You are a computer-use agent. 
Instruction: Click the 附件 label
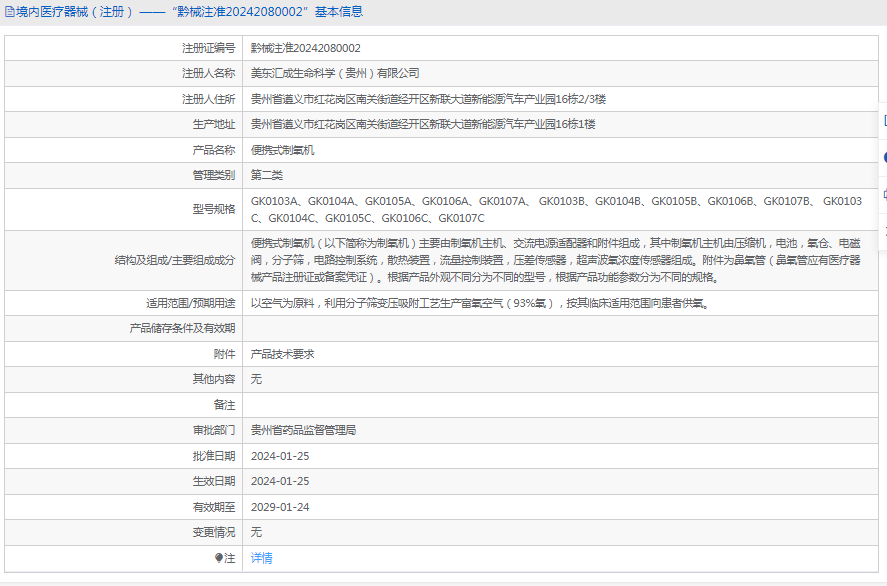tap(225, 354)
